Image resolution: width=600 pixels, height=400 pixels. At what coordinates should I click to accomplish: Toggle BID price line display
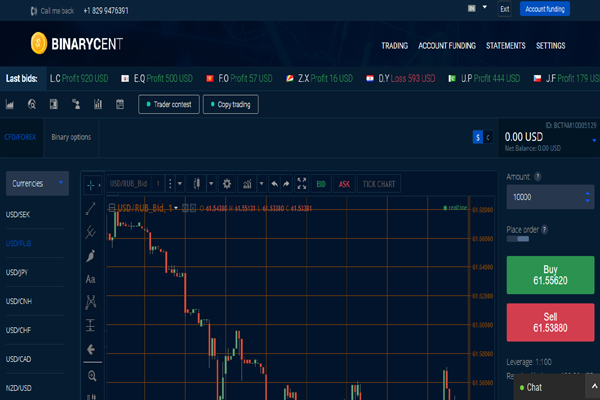(321, 184)
